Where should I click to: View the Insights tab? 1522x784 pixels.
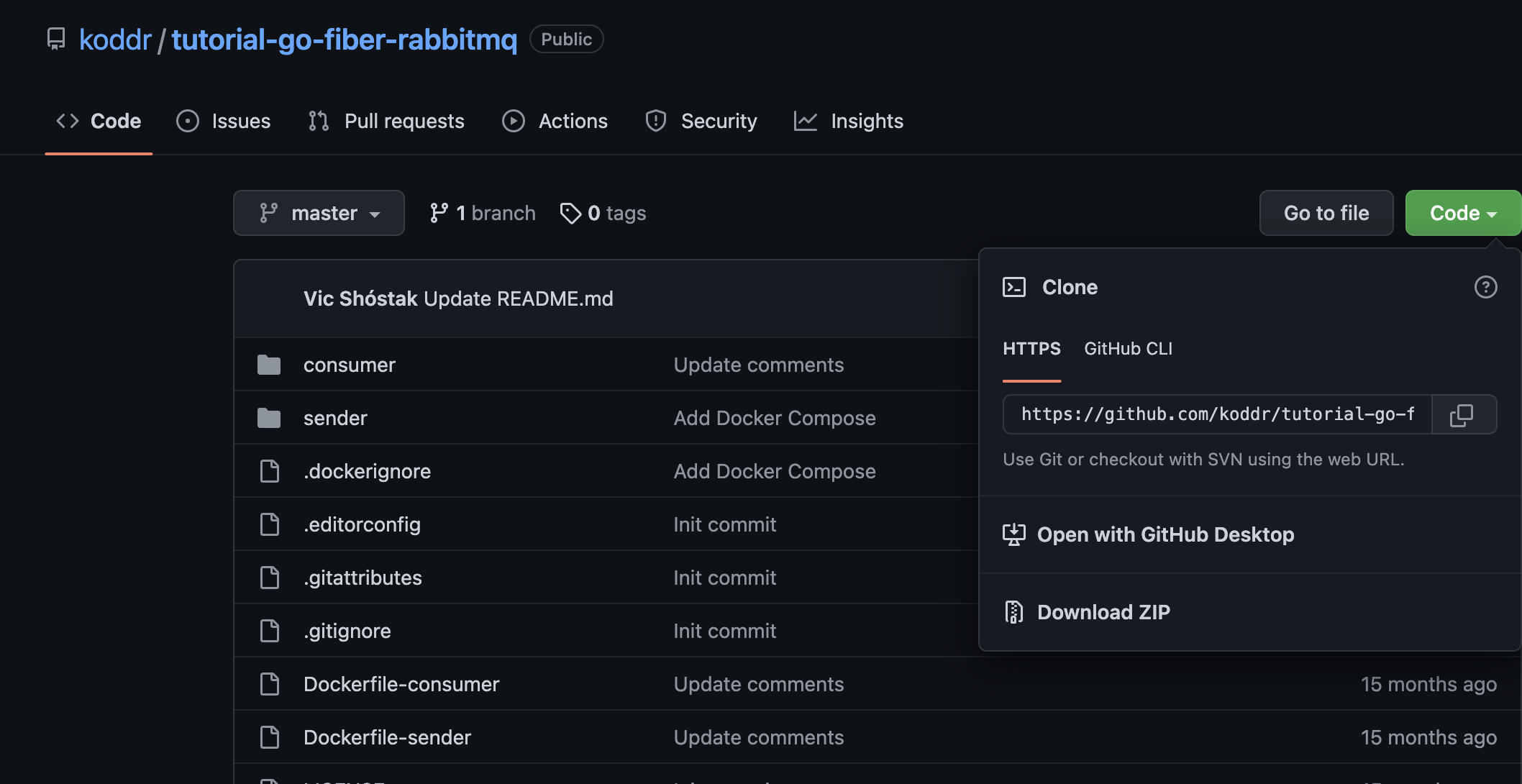[x=849, y=121]
